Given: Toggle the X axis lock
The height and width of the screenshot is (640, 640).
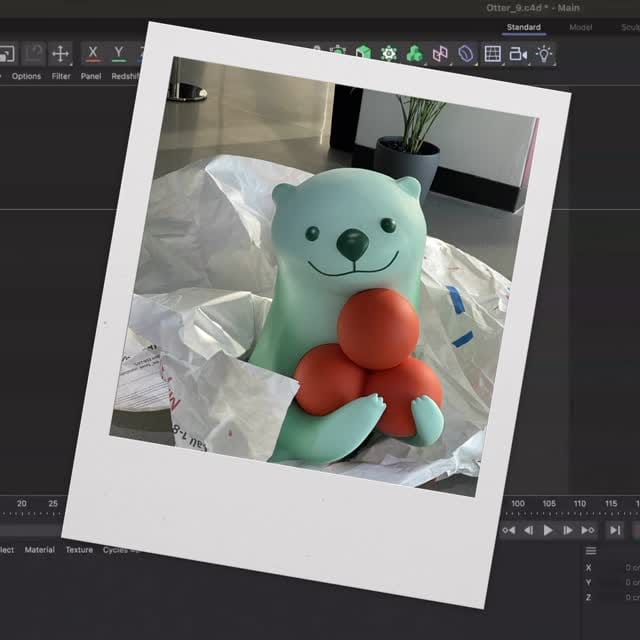Looking at the screenshot, I should [93, 53].
